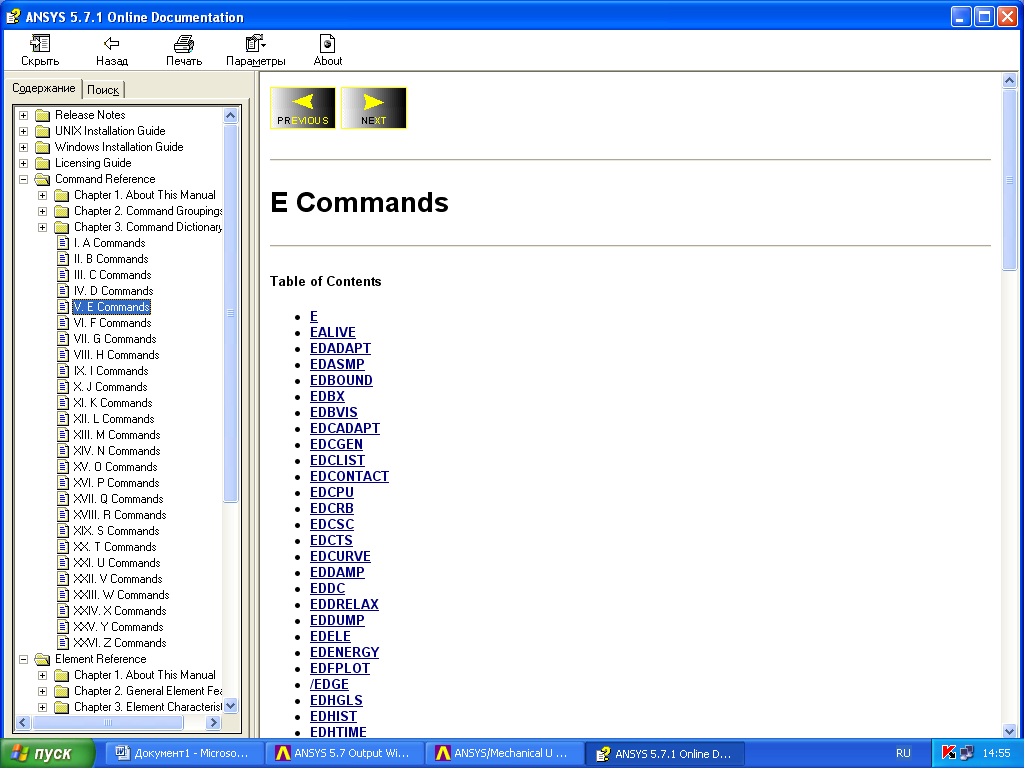This screenshot has width=1024, height=768.
Task: Open the EDCURVE command link
Action: click(340, 556)
